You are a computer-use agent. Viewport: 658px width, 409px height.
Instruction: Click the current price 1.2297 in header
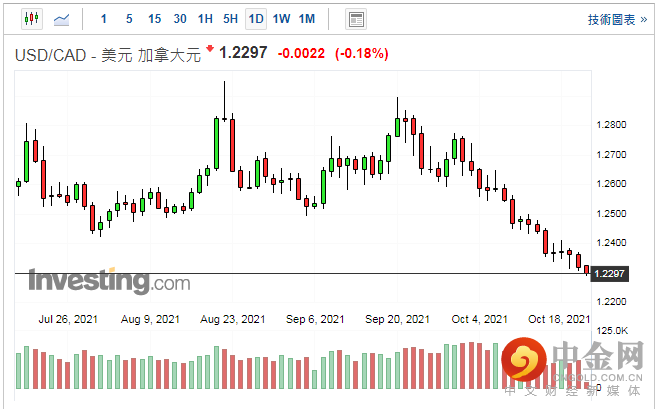pyautogui.click(x=243, y=53)
